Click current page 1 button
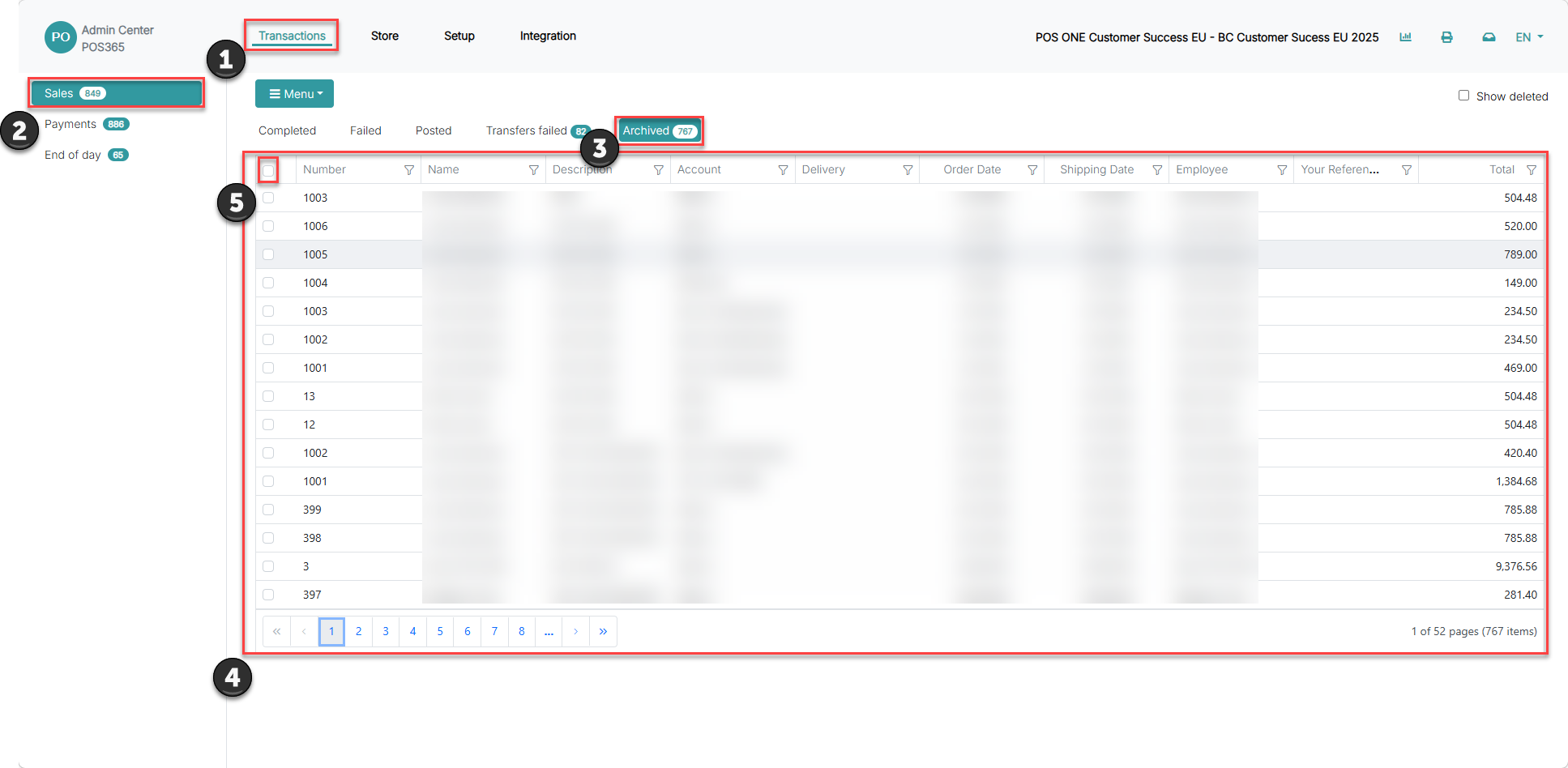The width and height of the screenshot is (1568, 768). 331,632
